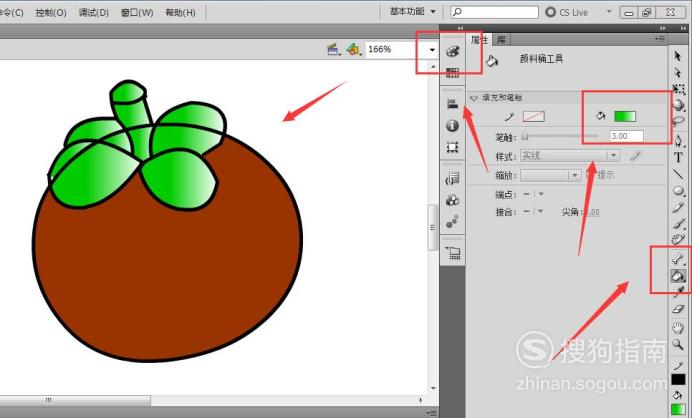Click the search field in the top bar
692x418 pixels.
[x=494, y=12]
